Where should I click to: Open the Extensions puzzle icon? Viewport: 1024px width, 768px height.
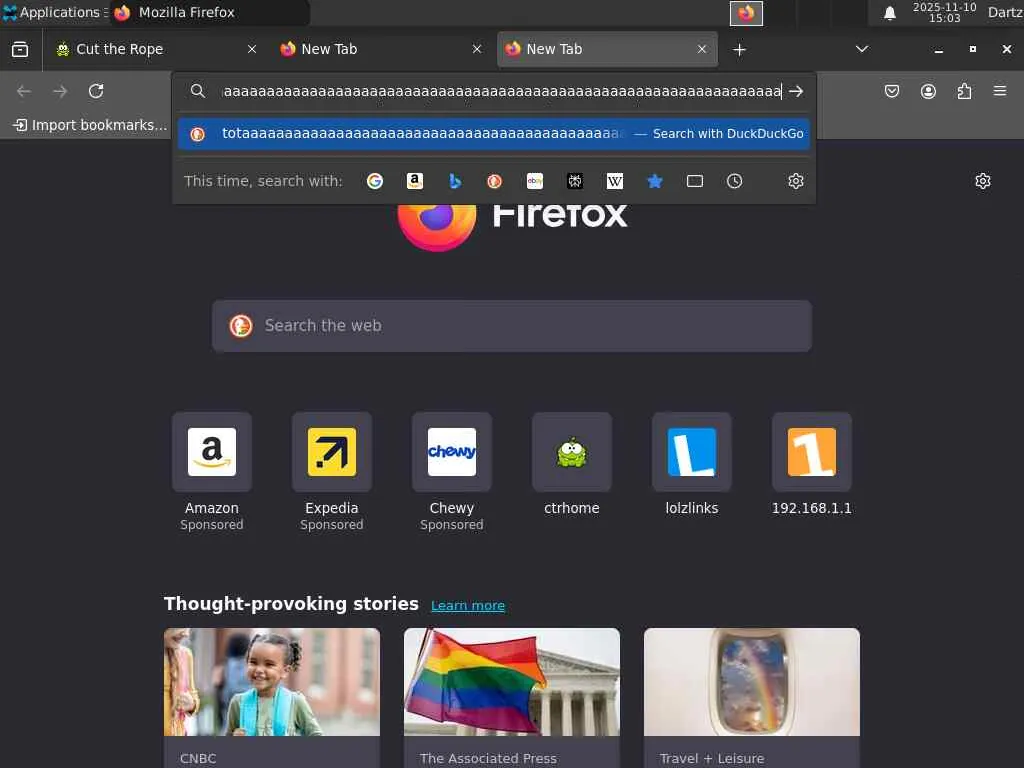point(964,91)
